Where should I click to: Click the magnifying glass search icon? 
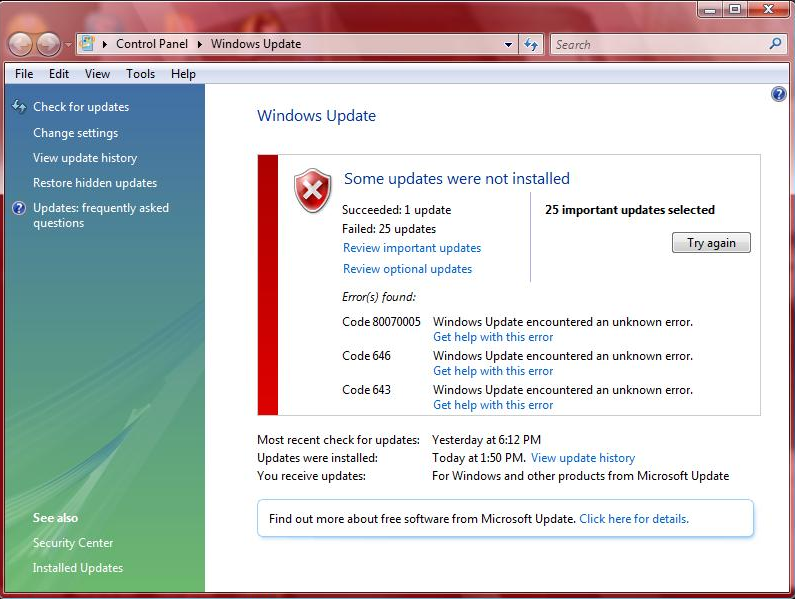click(775, 44)
